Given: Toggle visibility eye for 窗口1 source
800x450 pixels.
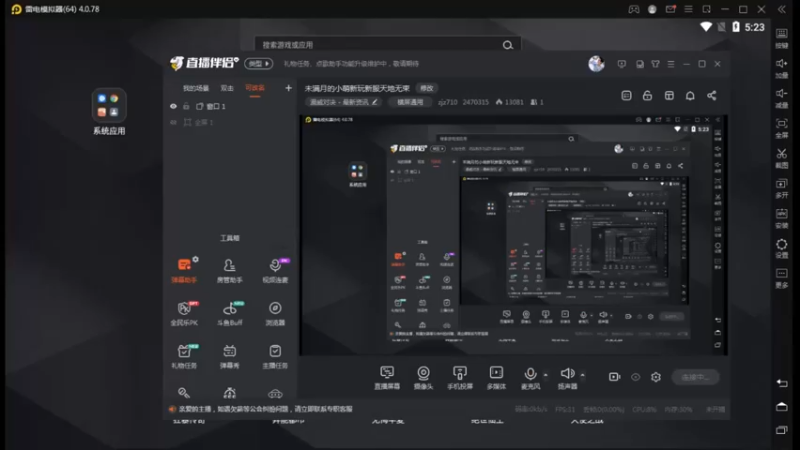Looking at the screenshot, I should (x=173, y=106).
